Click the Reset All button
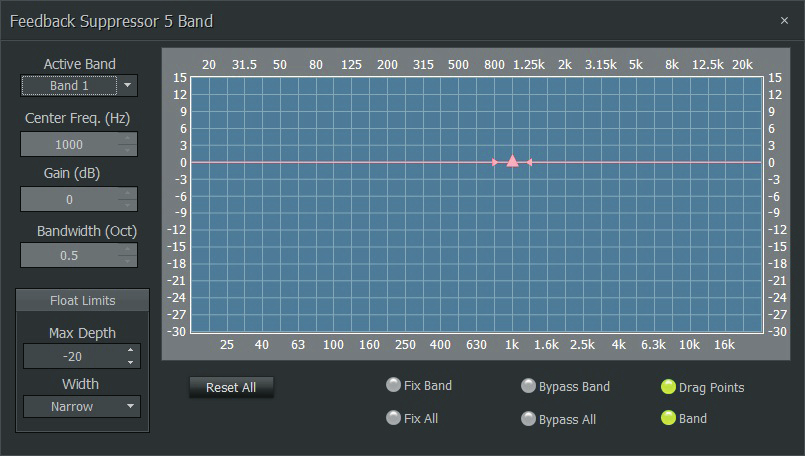The width and height of the screenshot is (805, 456). pyautogui.click(x=231, y=387)
